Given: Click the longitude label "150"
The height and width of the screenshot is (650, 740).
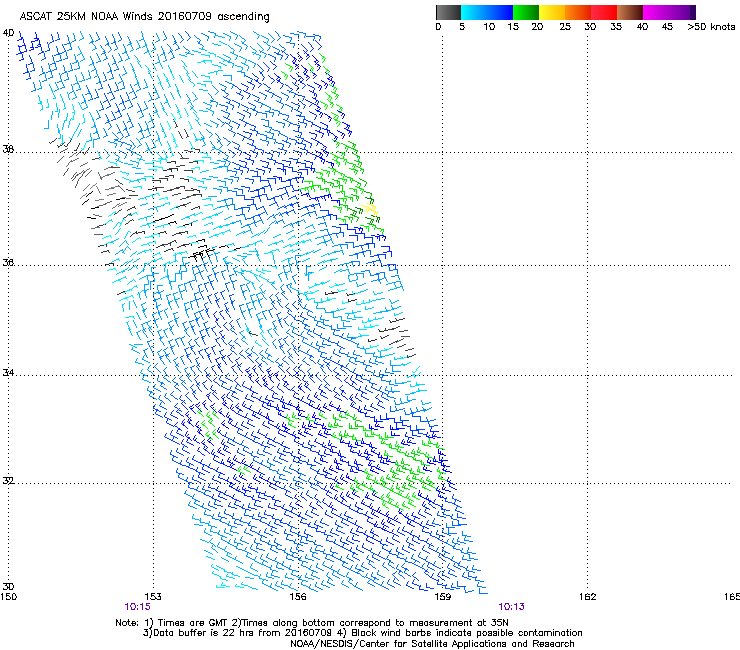Looking at the screenshot, I should [x=9, y=597].
